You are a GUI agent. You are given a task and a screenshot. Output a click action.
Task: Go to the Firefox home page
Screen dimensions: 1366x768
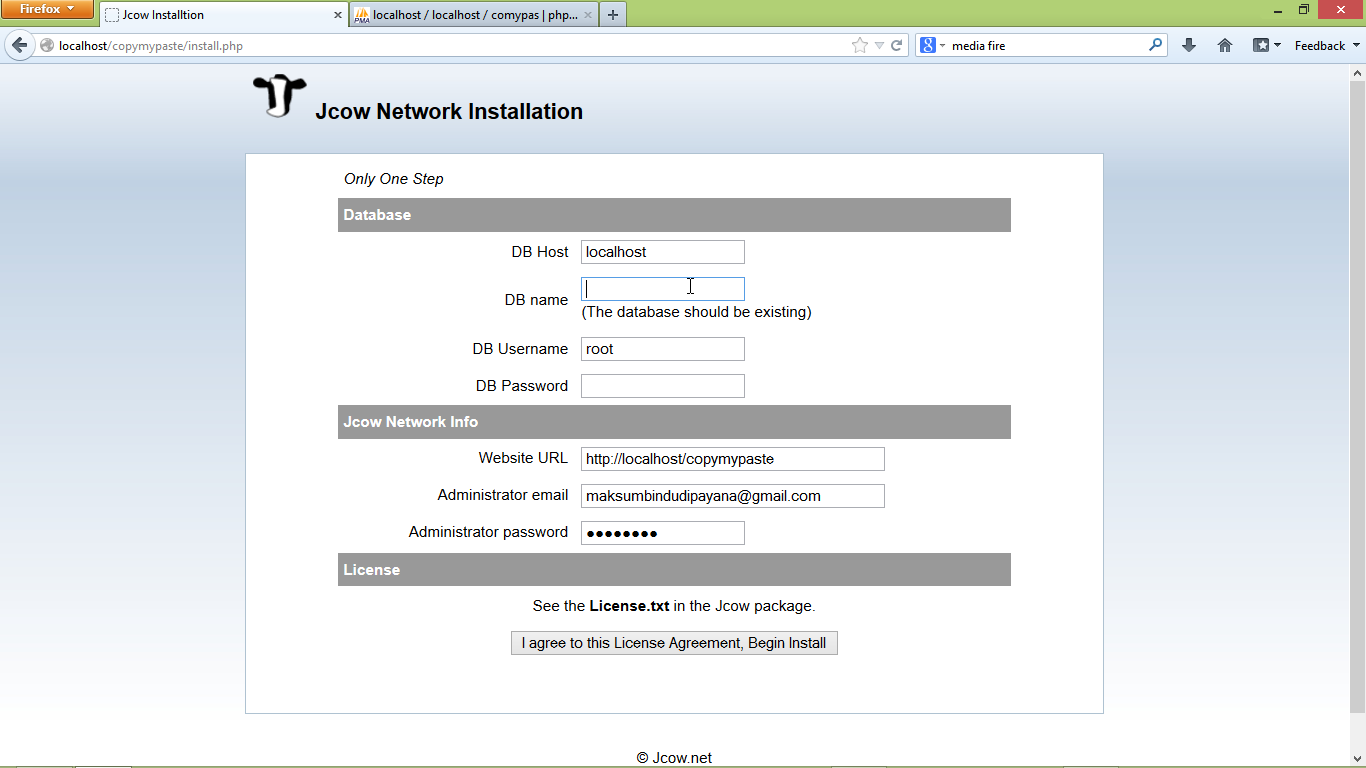[x=1225, y=45]
